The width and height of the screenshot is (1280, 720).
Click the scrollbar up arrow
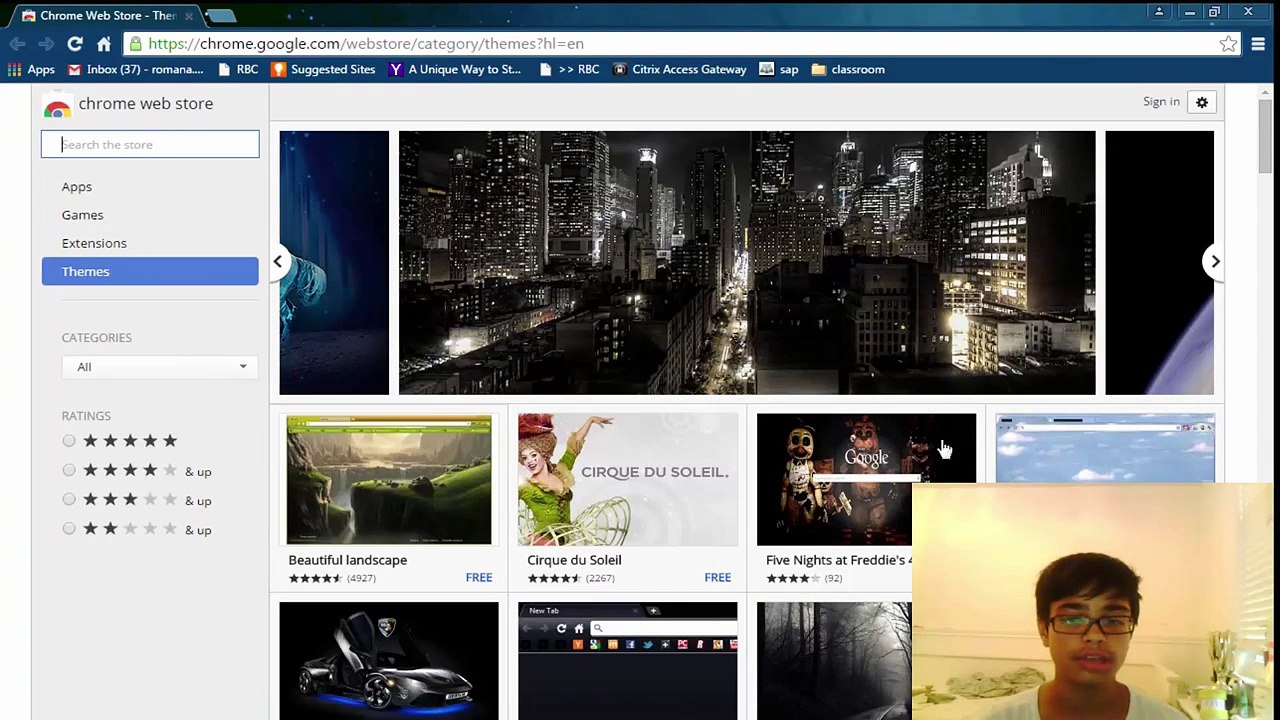click(x=1265, y=93)
